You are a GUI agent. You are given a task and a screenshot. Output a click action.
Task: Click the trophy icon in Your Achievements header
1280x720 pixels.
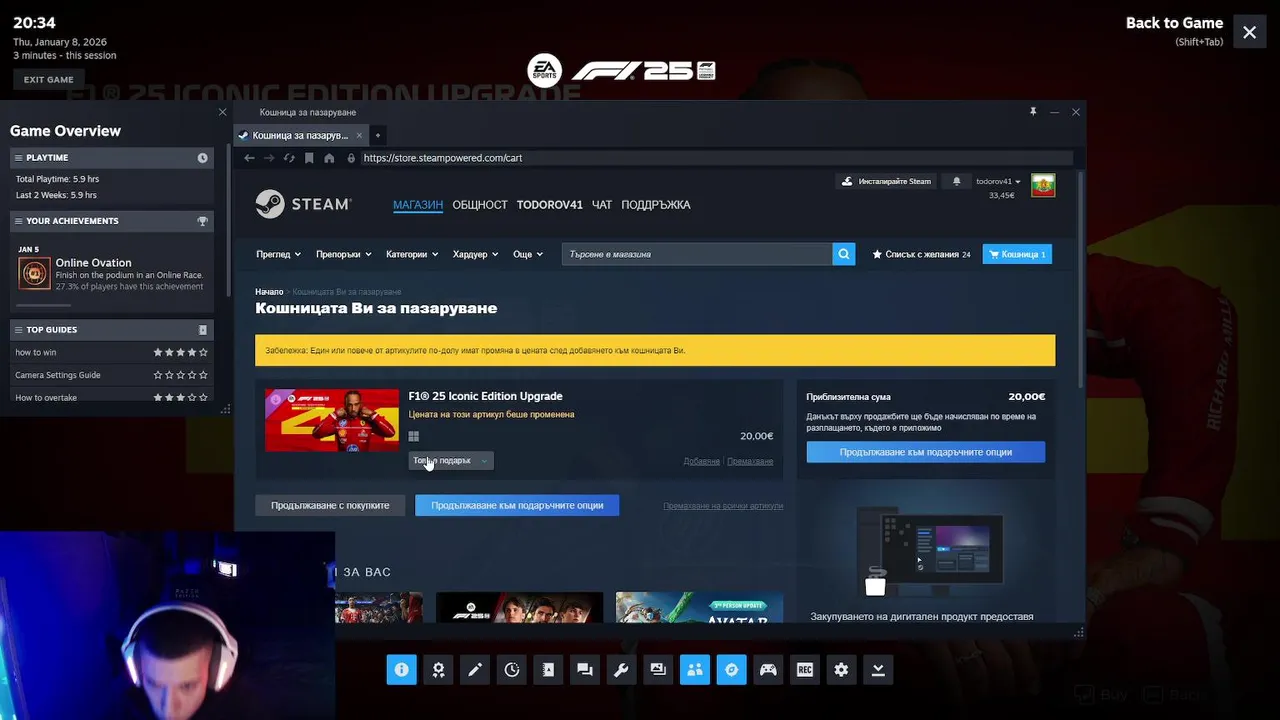click(203, 221)
